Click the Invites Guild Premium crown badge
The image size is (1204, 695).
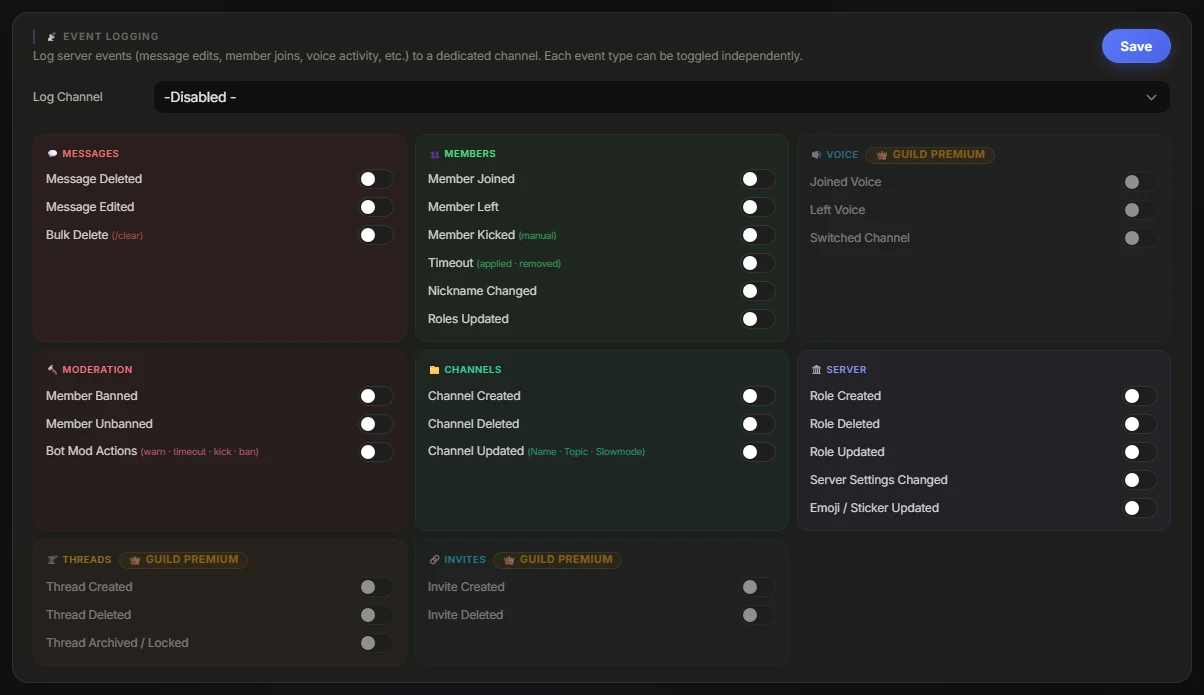(x=557, y=560)
